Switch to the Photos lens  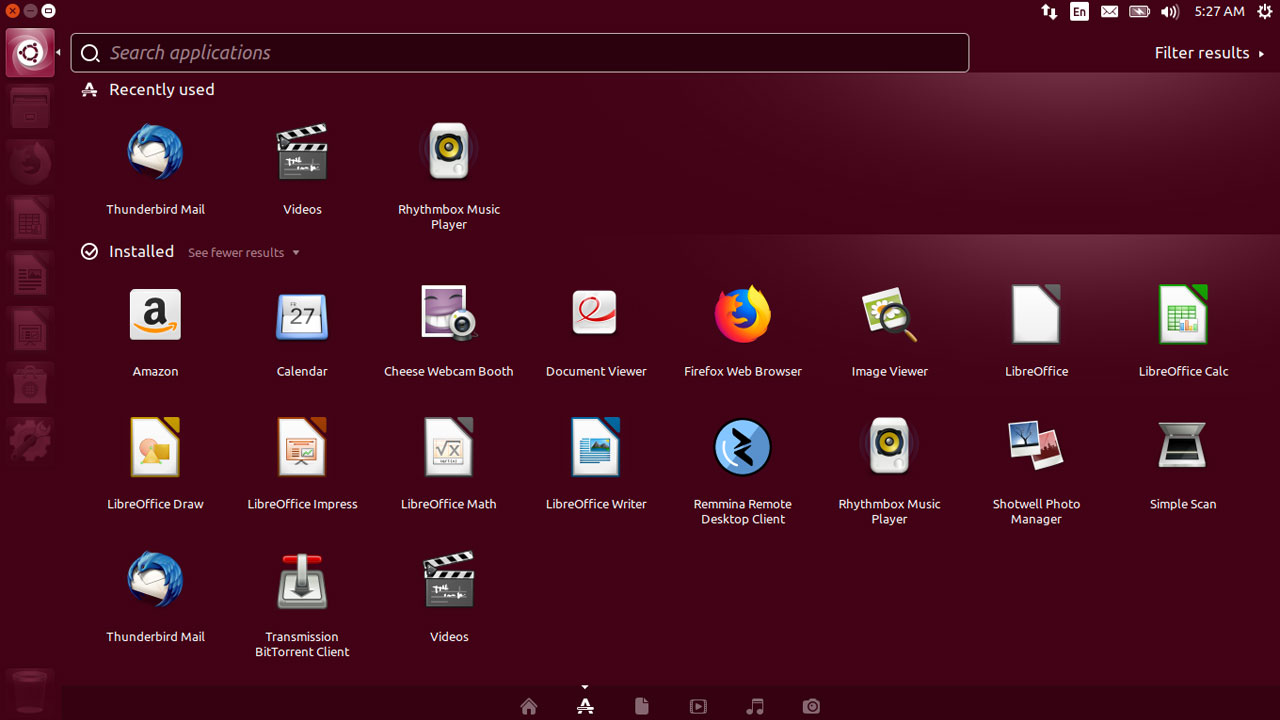point(811,706)
